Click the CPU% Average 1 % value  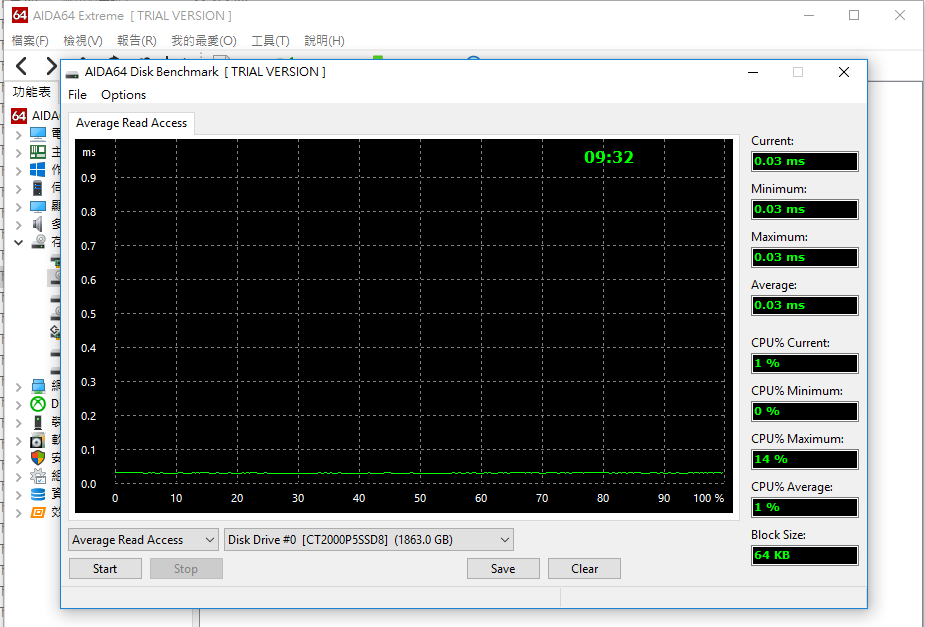coord(805,507)
